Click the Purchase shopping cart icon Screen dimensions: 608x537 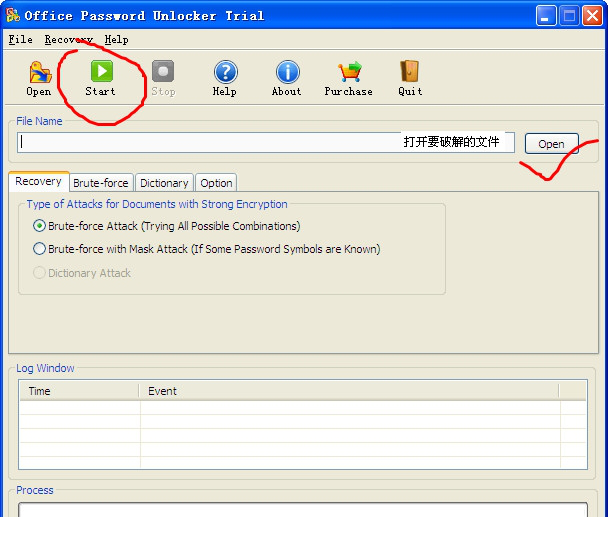coord(350,71)
